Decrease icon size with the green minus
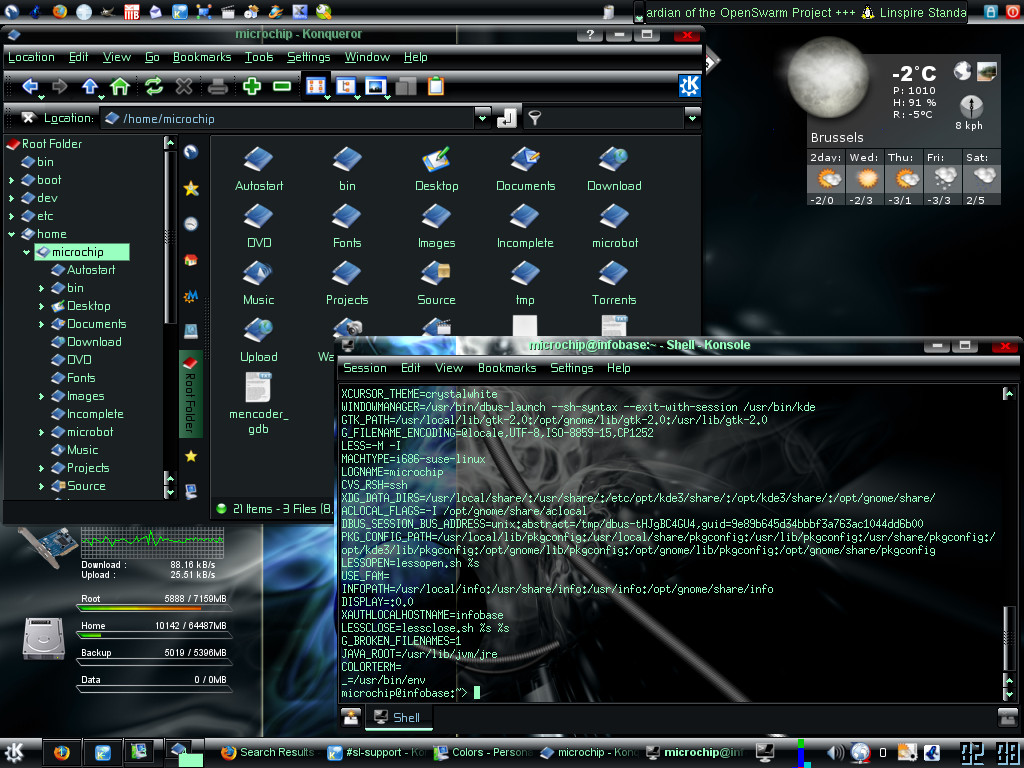This screenshot has height=768, width=1024. pyautogui.click(x=282, y=86)
